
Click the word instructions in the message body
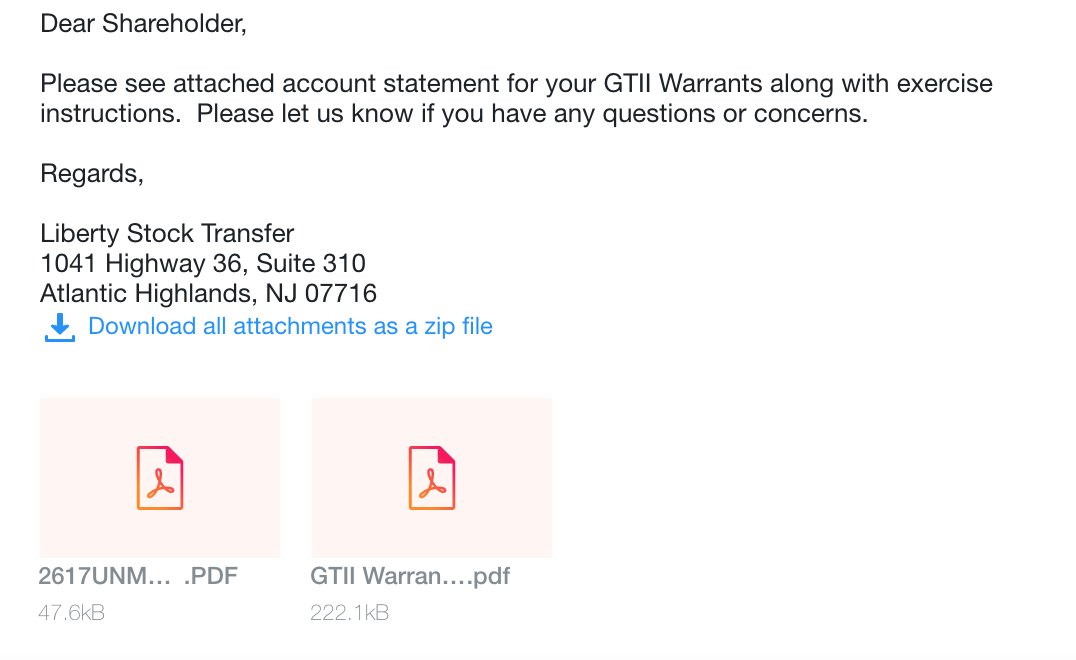[110, 114]
